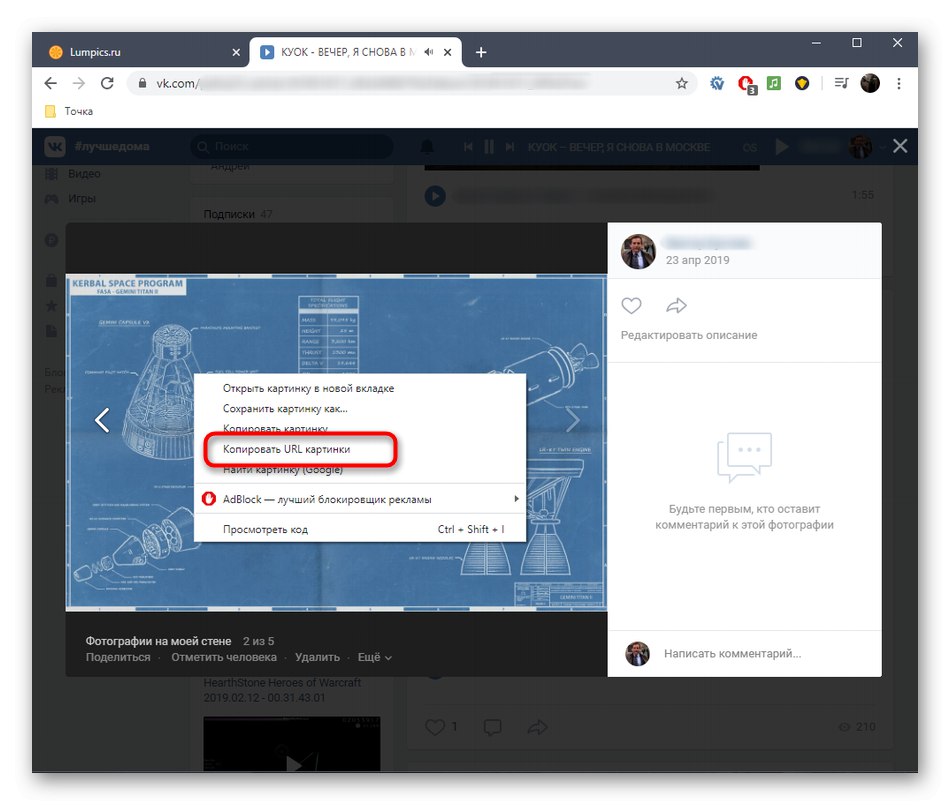The width and height of the screenshot is (950, 805).
Task: Show the previous photo with the left arrow
Action: coord(101,420)
